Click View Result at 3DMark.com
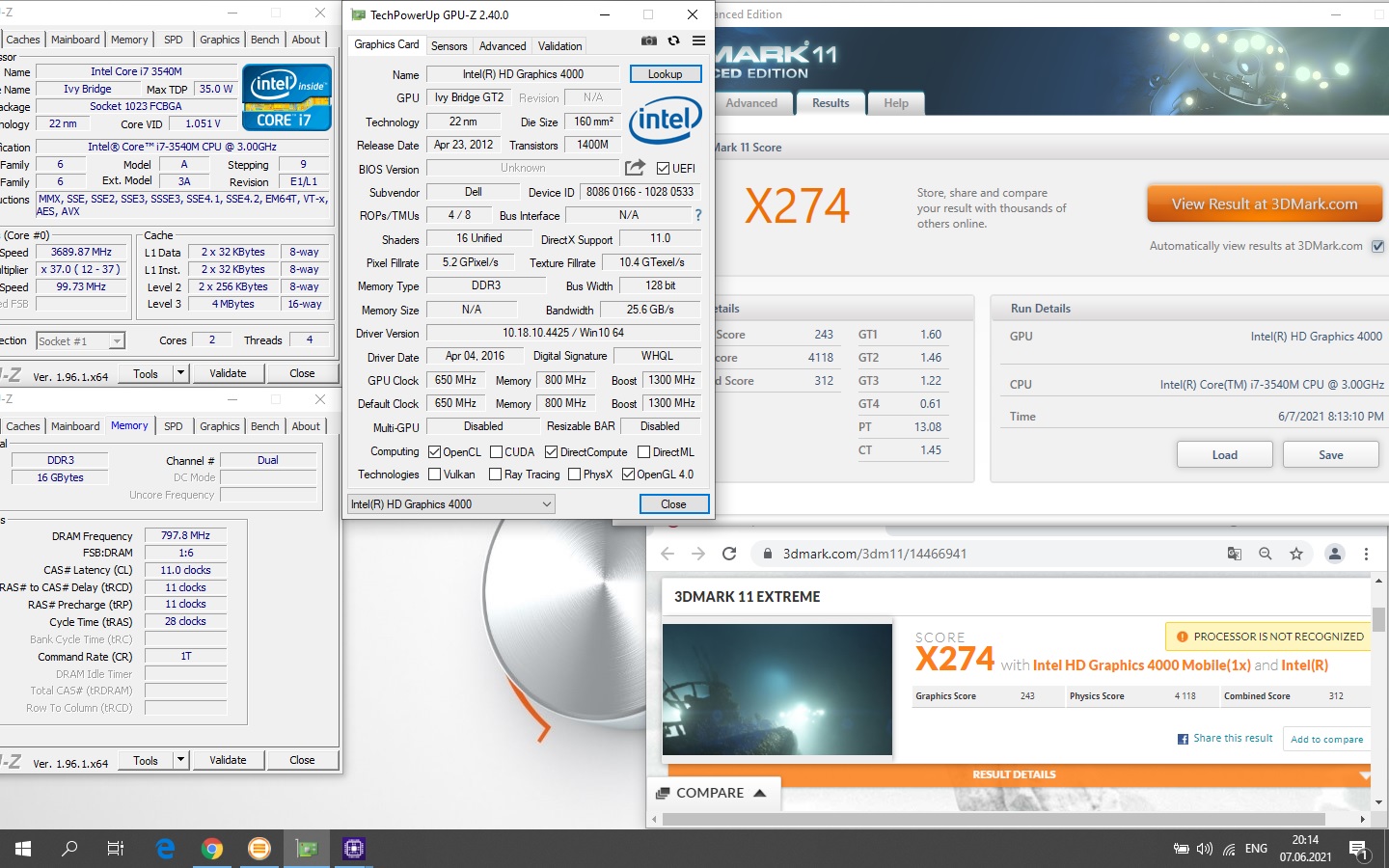 click(1265, 203)
